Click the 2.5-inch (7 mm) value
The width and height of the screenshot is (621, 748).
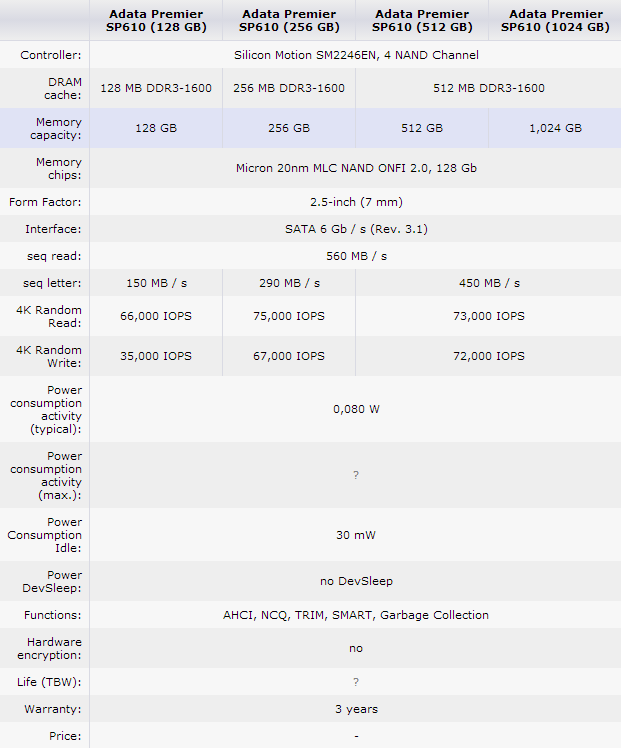click(356, 202)
